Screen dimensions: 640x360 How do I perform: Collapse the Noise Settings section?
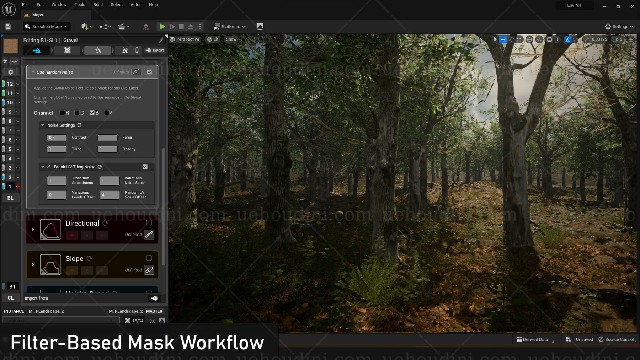click(42, 125)
